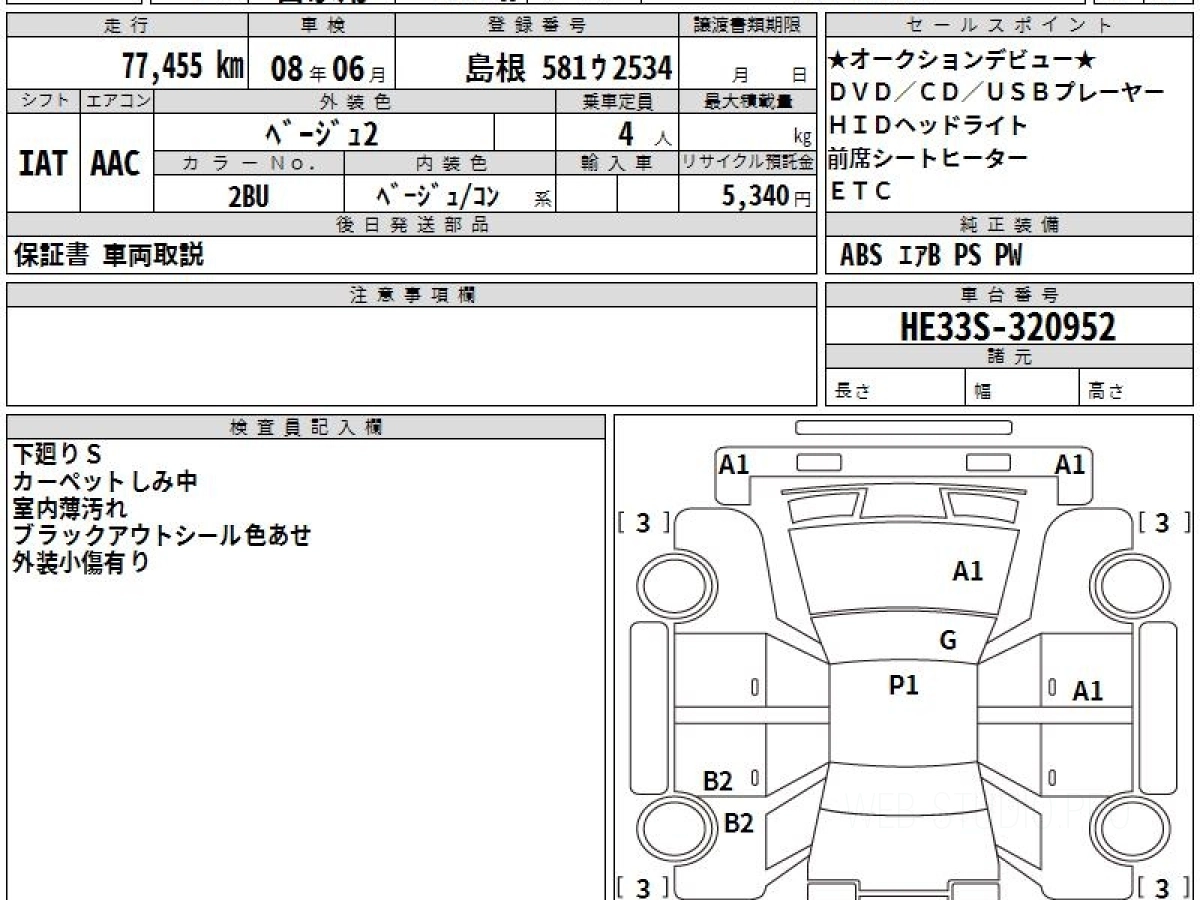Select note 室内薄汚れ
The width and height of the screenshot is (1200, 900).
click(x=70, y=509)
